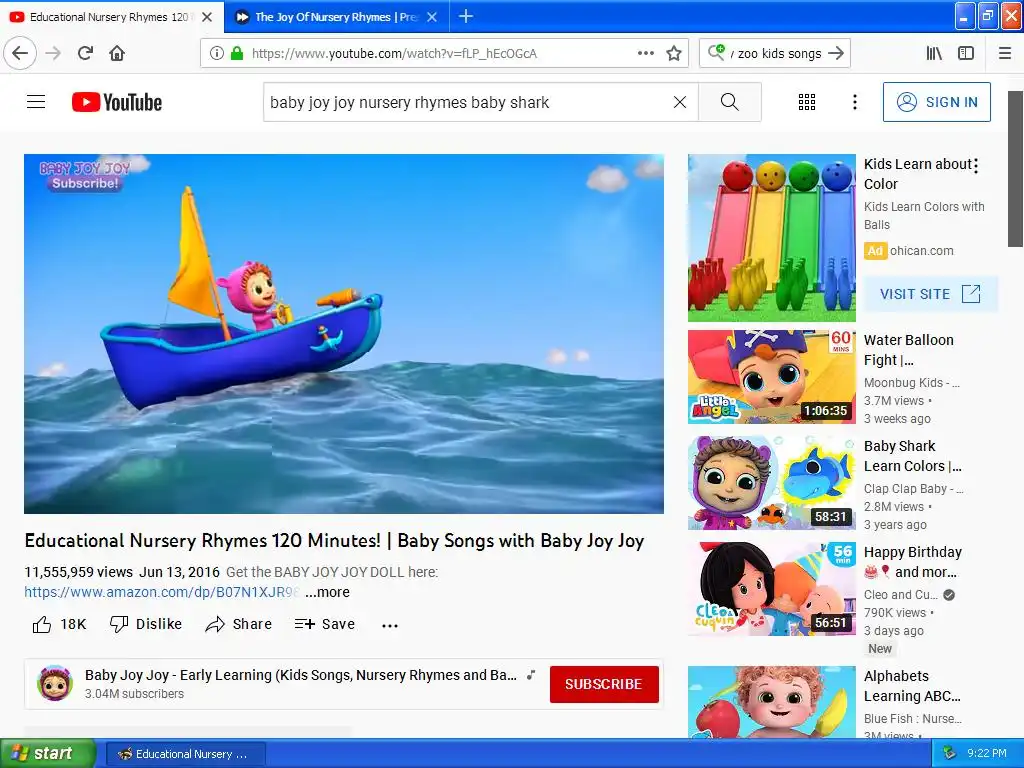Open Baby Shark Learn Colors thumbnail
Screen dimensions: 1024x768
[771, 483]
